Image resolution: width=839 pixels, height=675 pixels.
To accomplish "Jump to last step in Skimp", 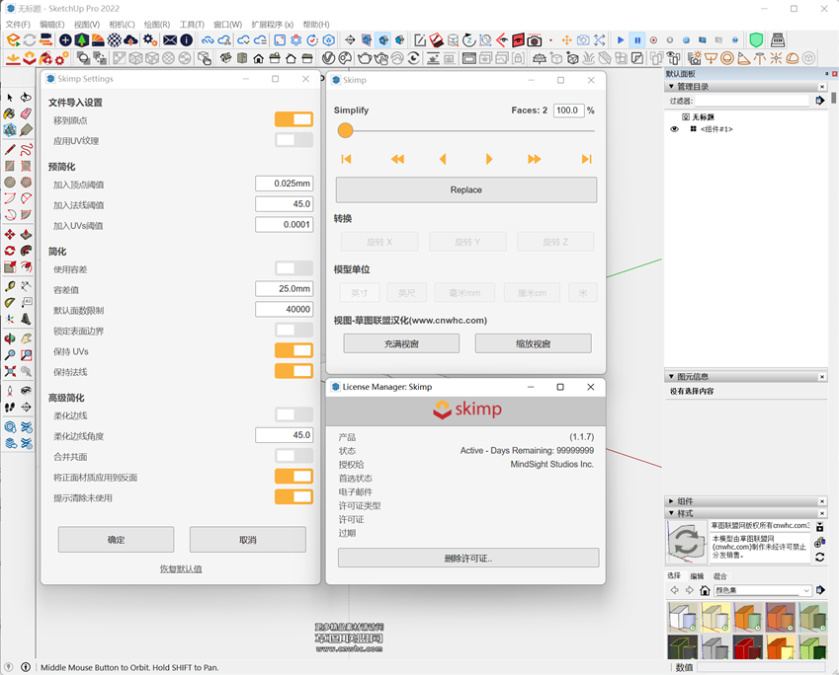I will click(586, 159).
